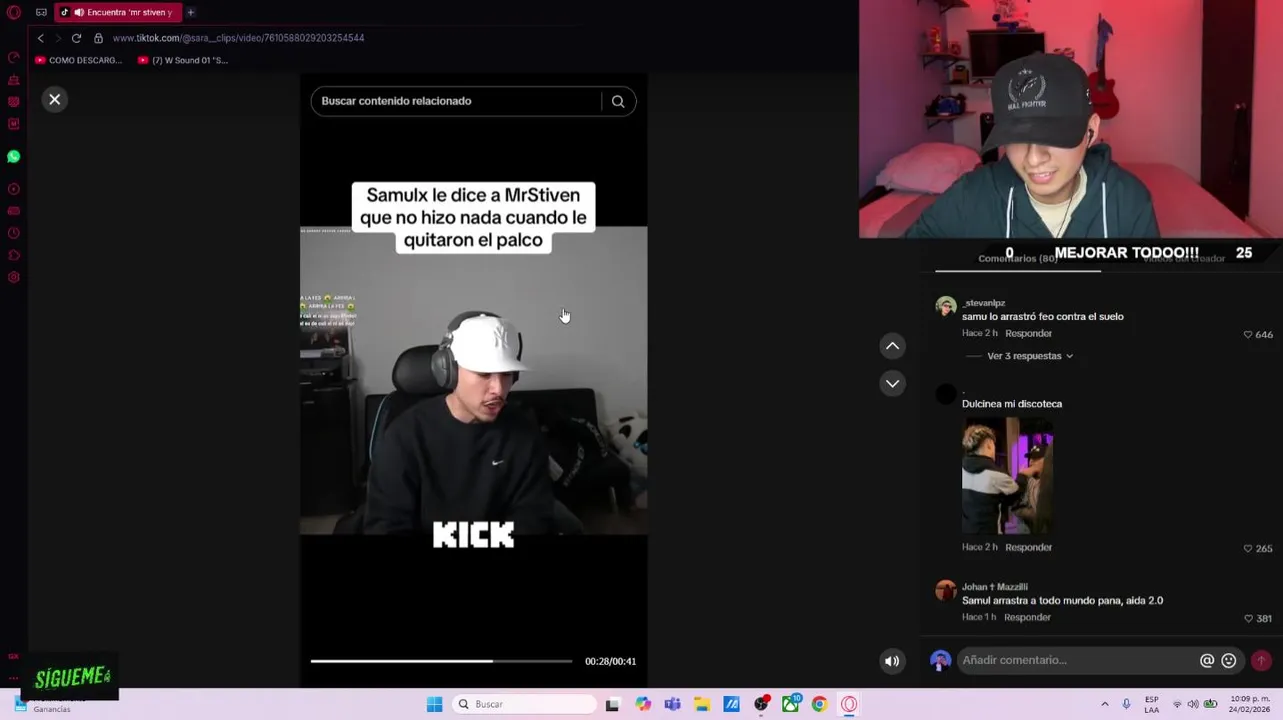This screenshot has height=720, width=1283.
Task: Open Windows Start menu
Action: click(x=434, y=704)
